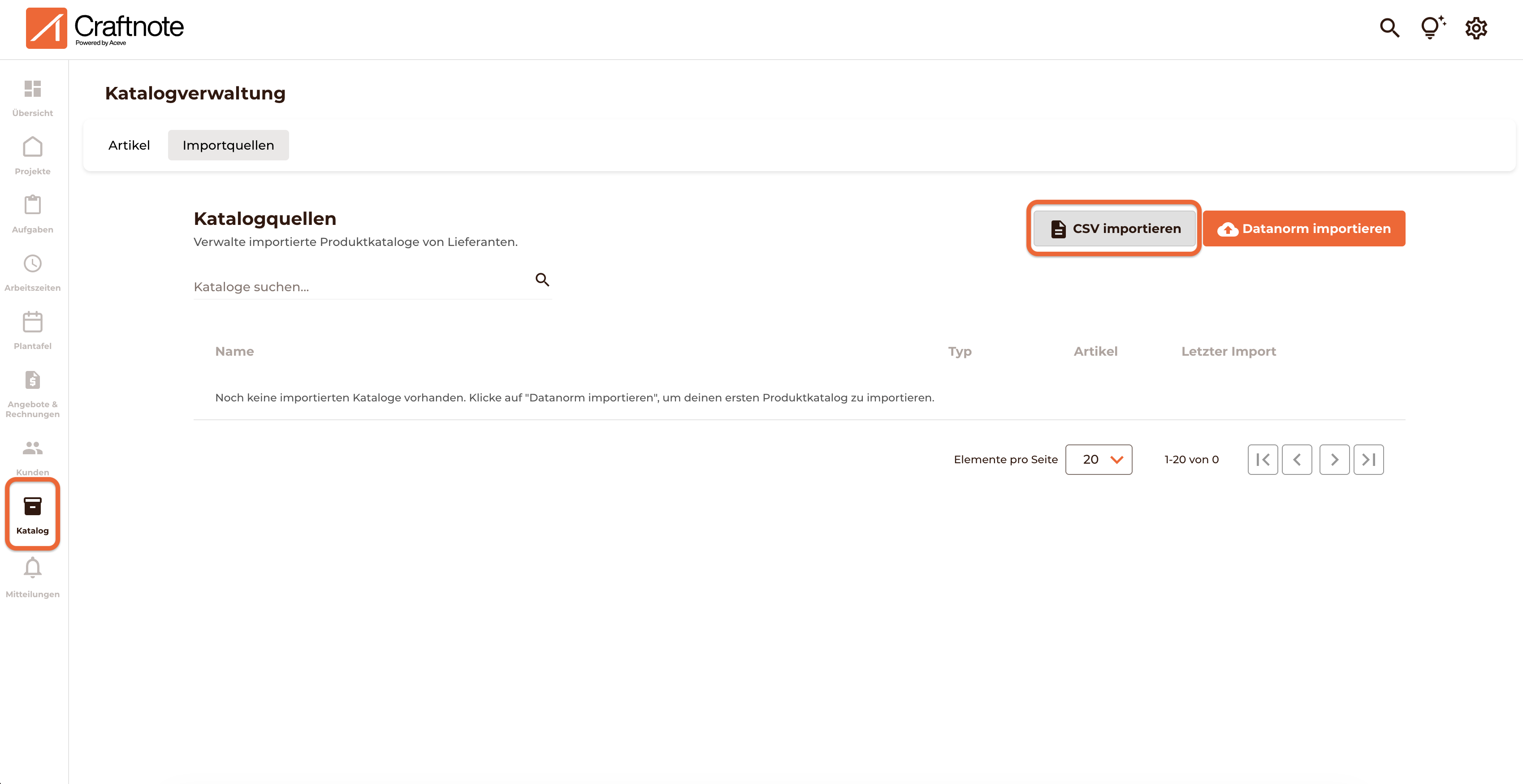Open the Plantafel calendar icon
The width and height of the screenshot is (1523, 784).
tap(33, 323)
